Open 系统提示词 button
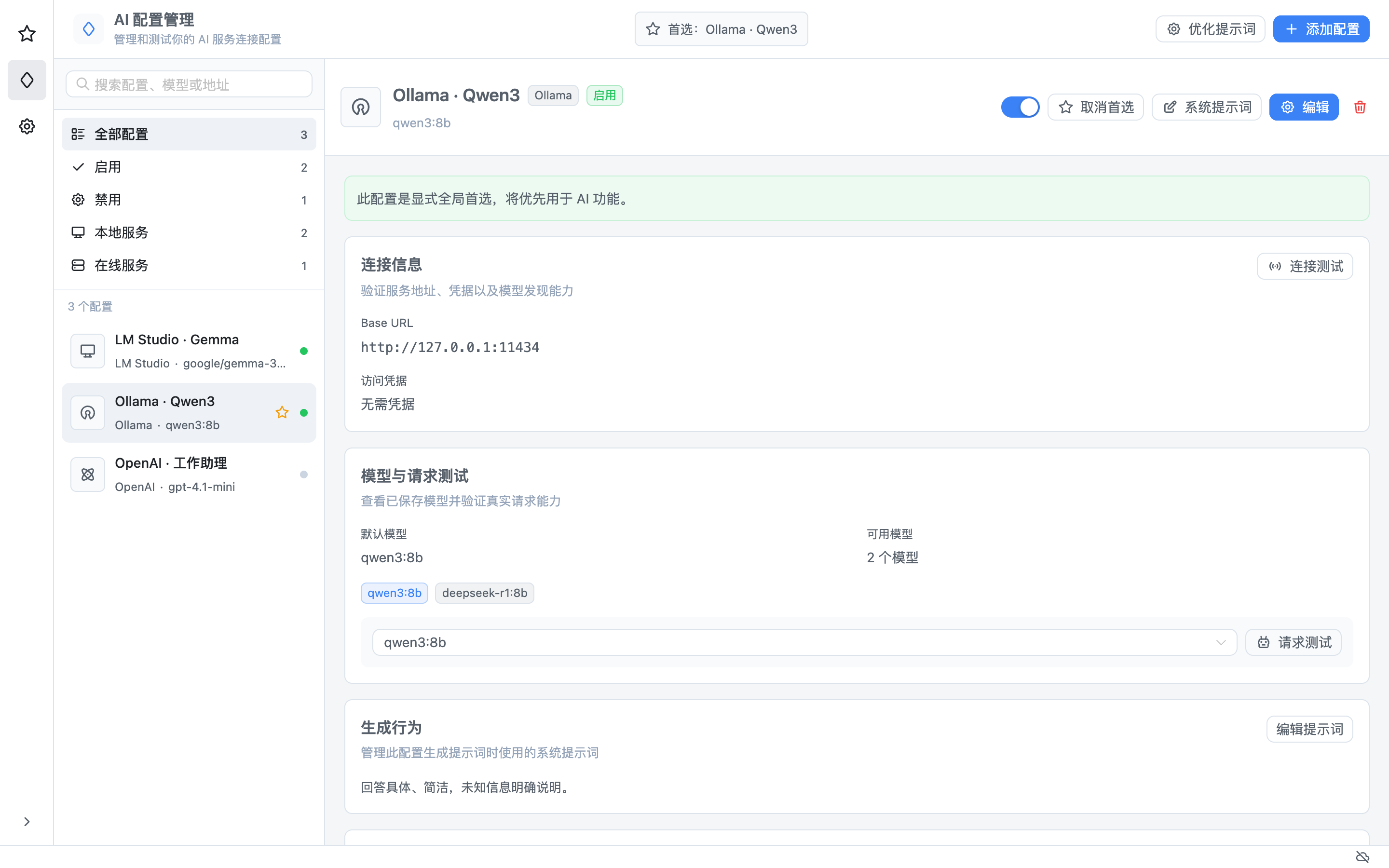This screenshot has height=868, width=1389. tap(1206, 107)
